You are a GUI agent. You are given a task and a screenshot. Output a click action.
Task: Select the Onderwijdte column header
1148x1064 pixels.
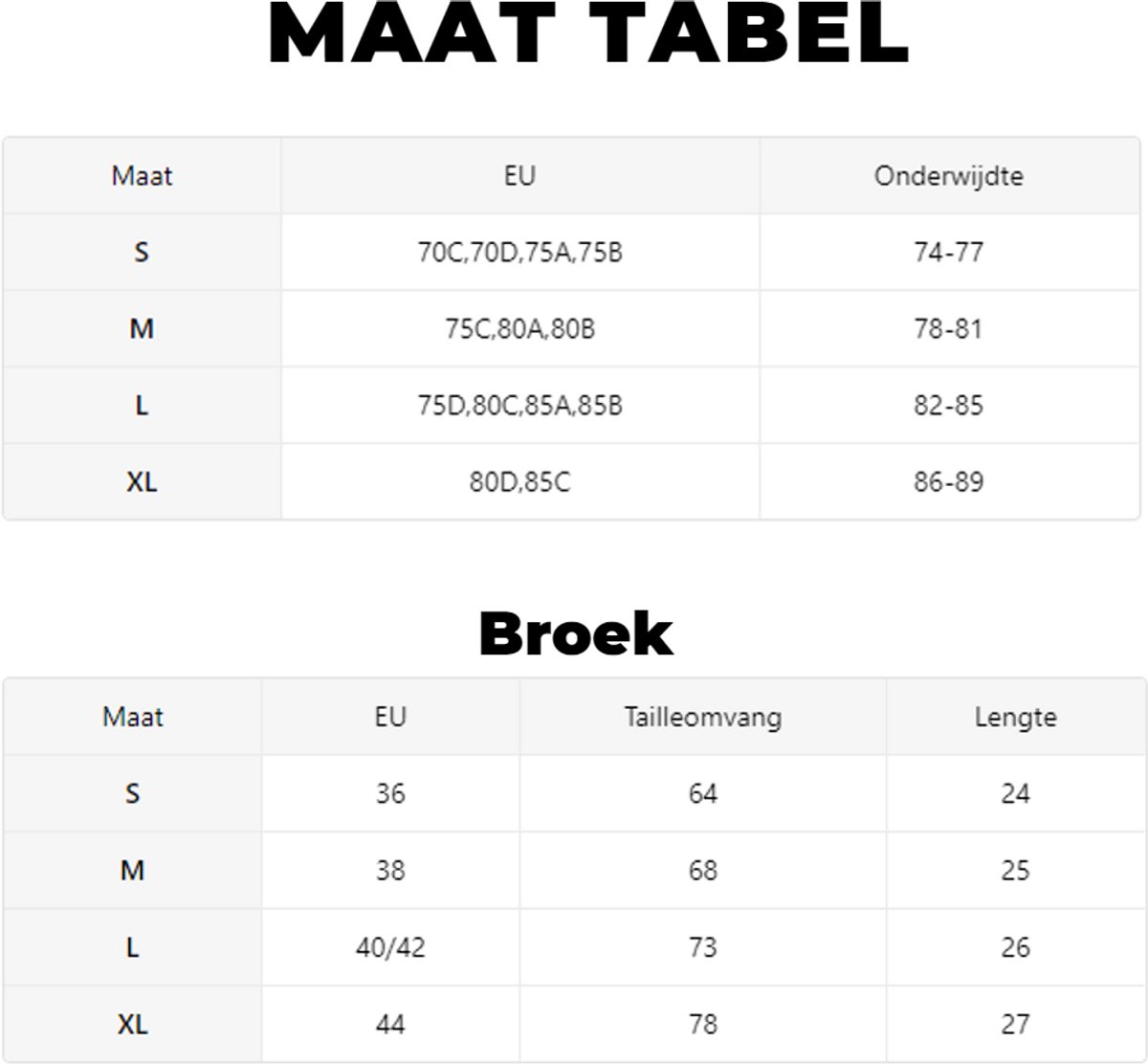point(948,176)
